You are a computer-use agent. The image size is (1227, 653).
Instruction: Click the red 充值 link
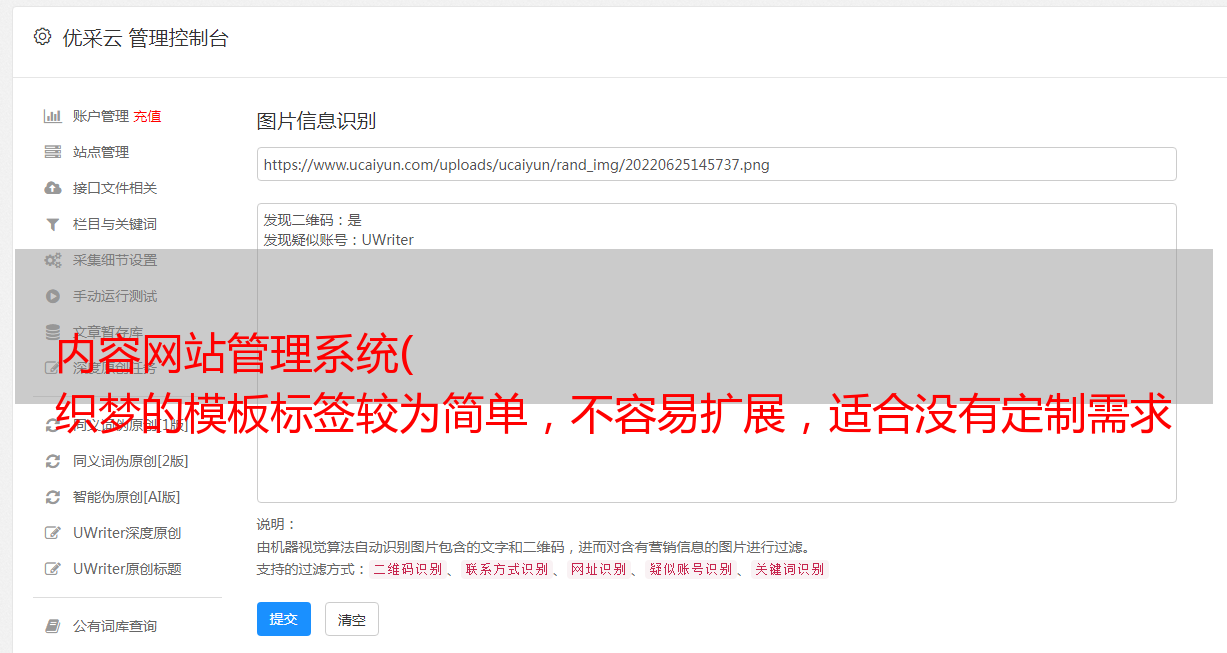[147, 116]
